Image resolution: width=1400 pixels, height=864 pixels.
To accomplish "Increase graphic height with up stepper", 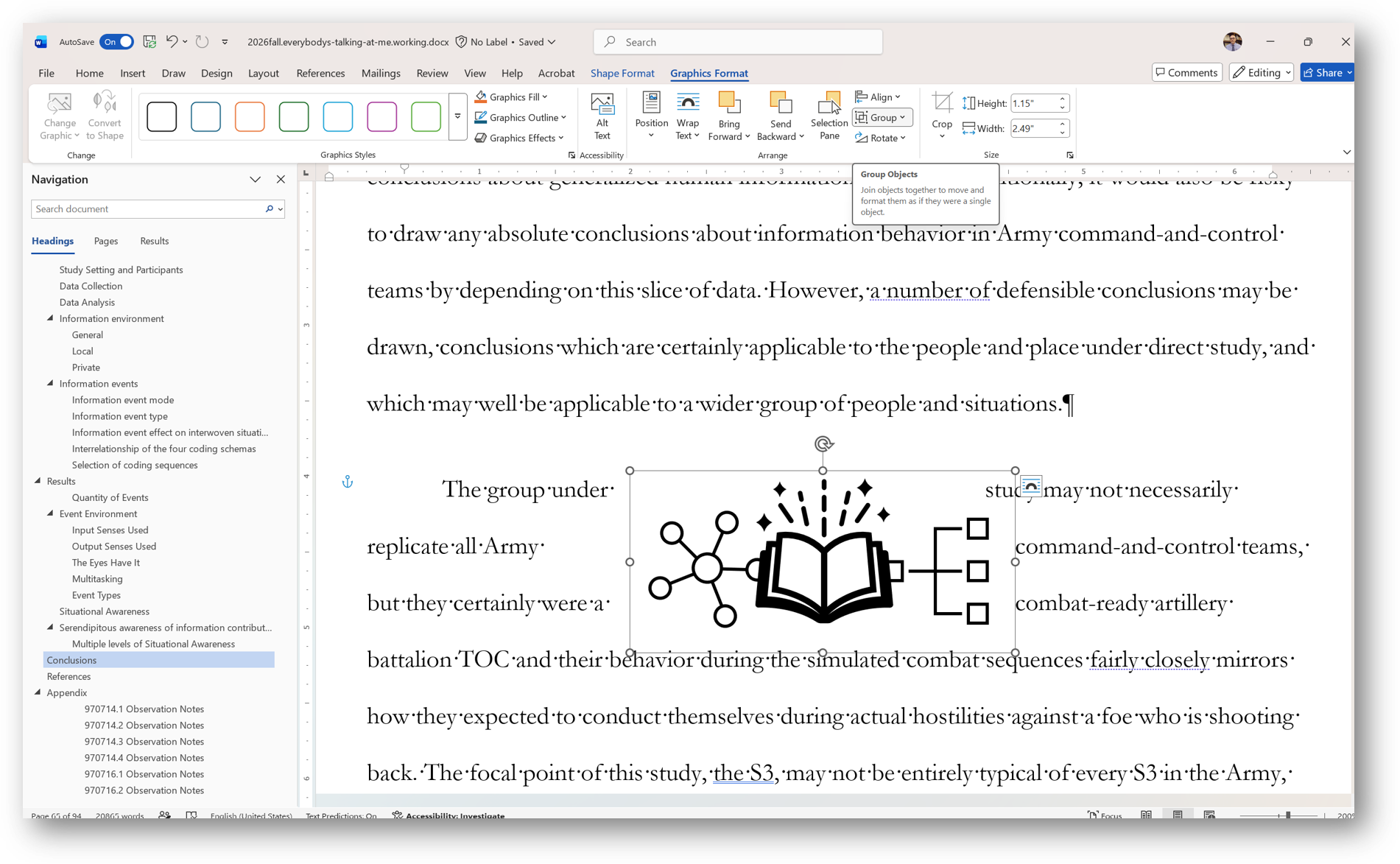I will pos(1063,99).
